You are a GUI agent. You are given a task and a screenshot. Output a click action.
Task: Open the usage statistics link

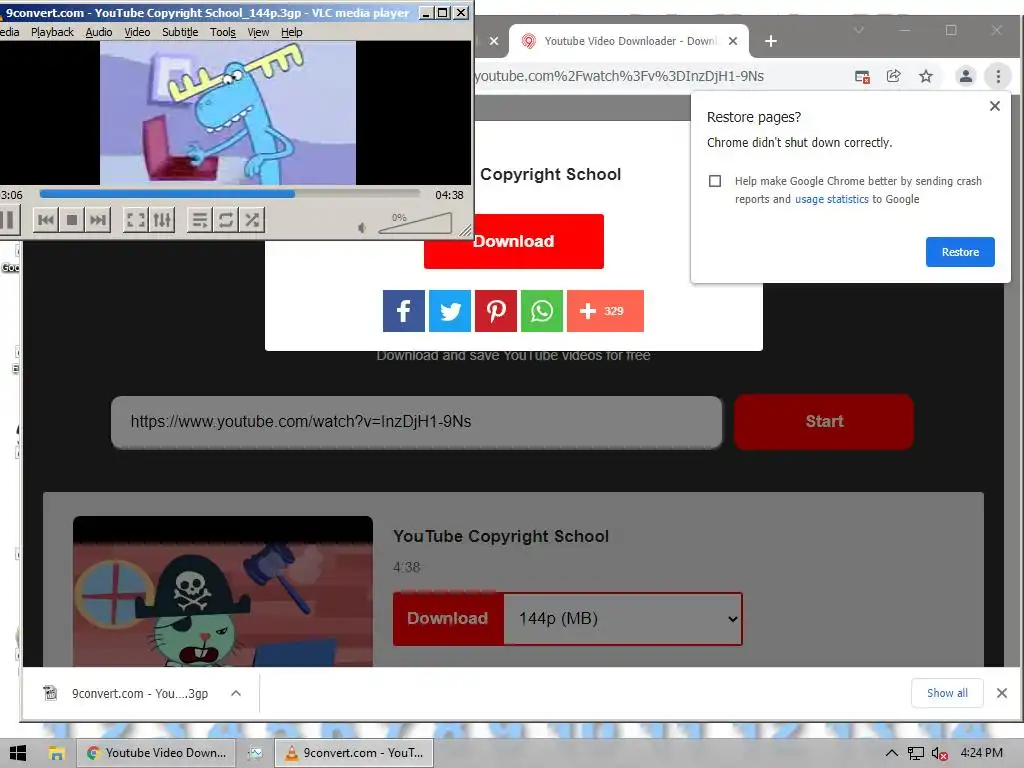click(831, 199)
